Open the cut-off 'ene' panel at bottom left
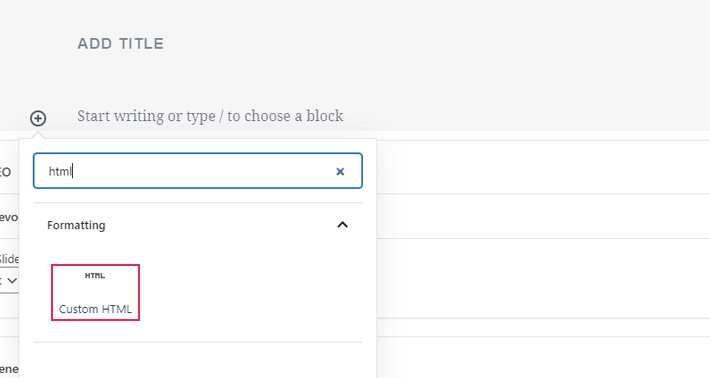 click(9, 369)
